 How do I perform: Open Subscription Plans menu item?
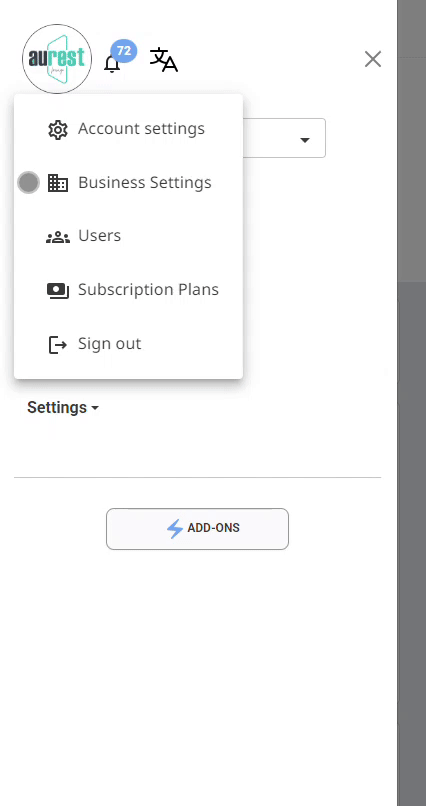128,290
